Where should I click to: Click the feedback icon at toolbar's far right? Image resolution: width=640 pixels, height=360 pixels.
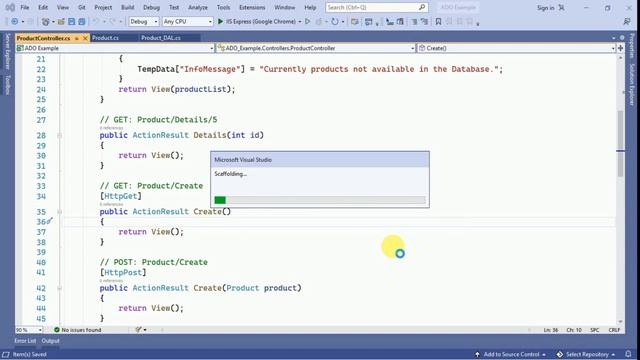tap(627, 22)
